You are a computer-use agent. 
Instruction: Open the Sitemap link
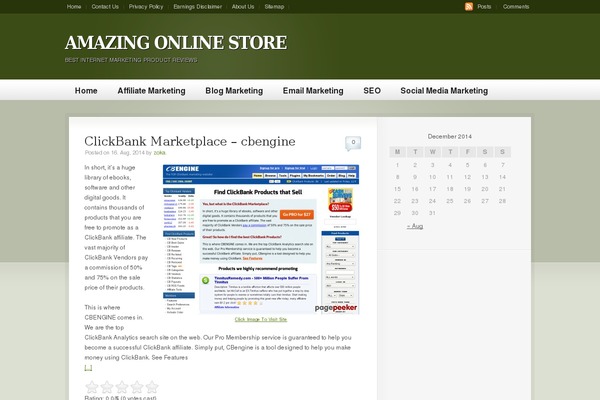coord(274,7)
